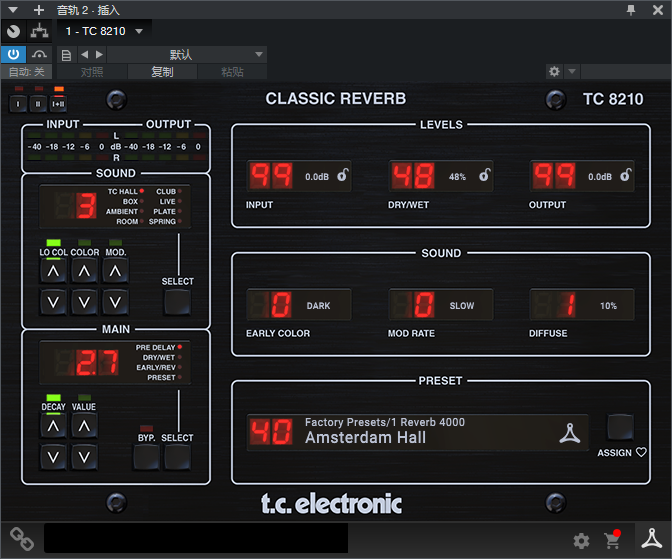The width and height of the screenshot is (672, 559).
Task: Open the shopping cart icon
Action: click(x=612, y=540)
